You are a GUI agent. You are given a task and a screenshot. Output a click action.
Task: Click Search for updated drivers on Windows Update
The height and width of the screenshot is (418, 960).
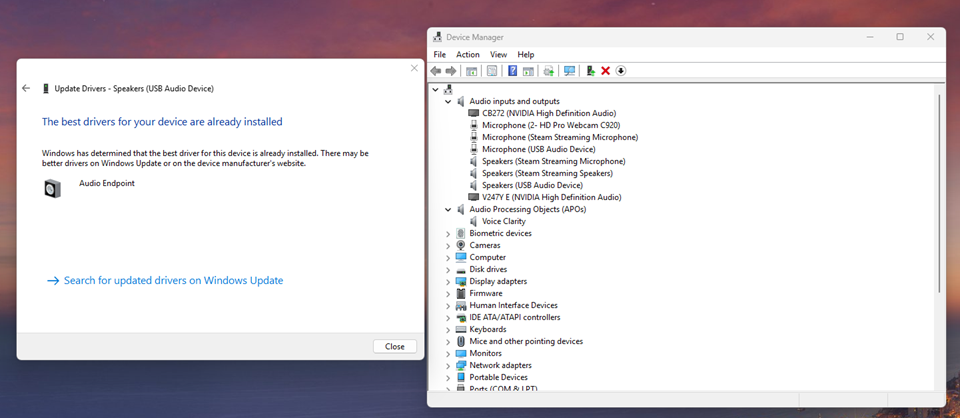pos(165,280)
